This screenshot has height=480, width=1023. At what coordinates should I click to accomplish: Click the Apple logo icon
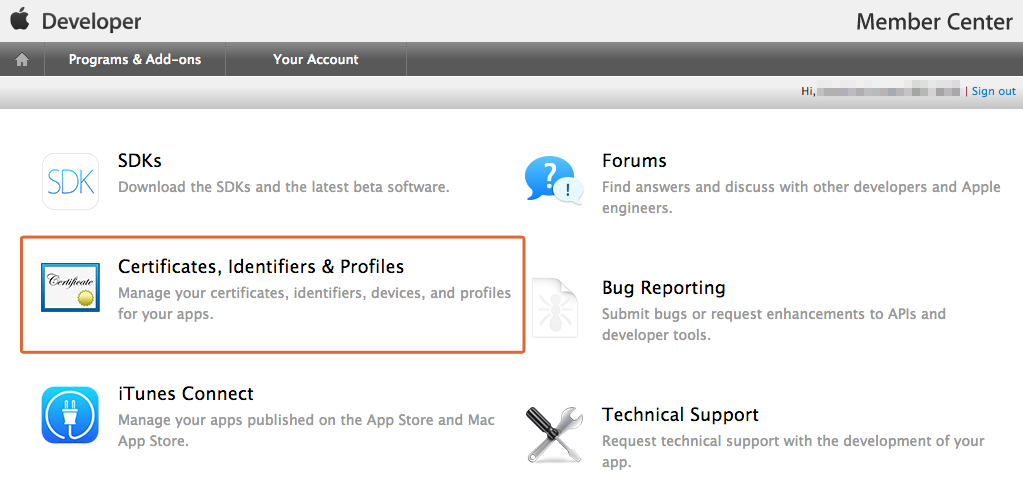pyautogui.click(x=20, y=20)
